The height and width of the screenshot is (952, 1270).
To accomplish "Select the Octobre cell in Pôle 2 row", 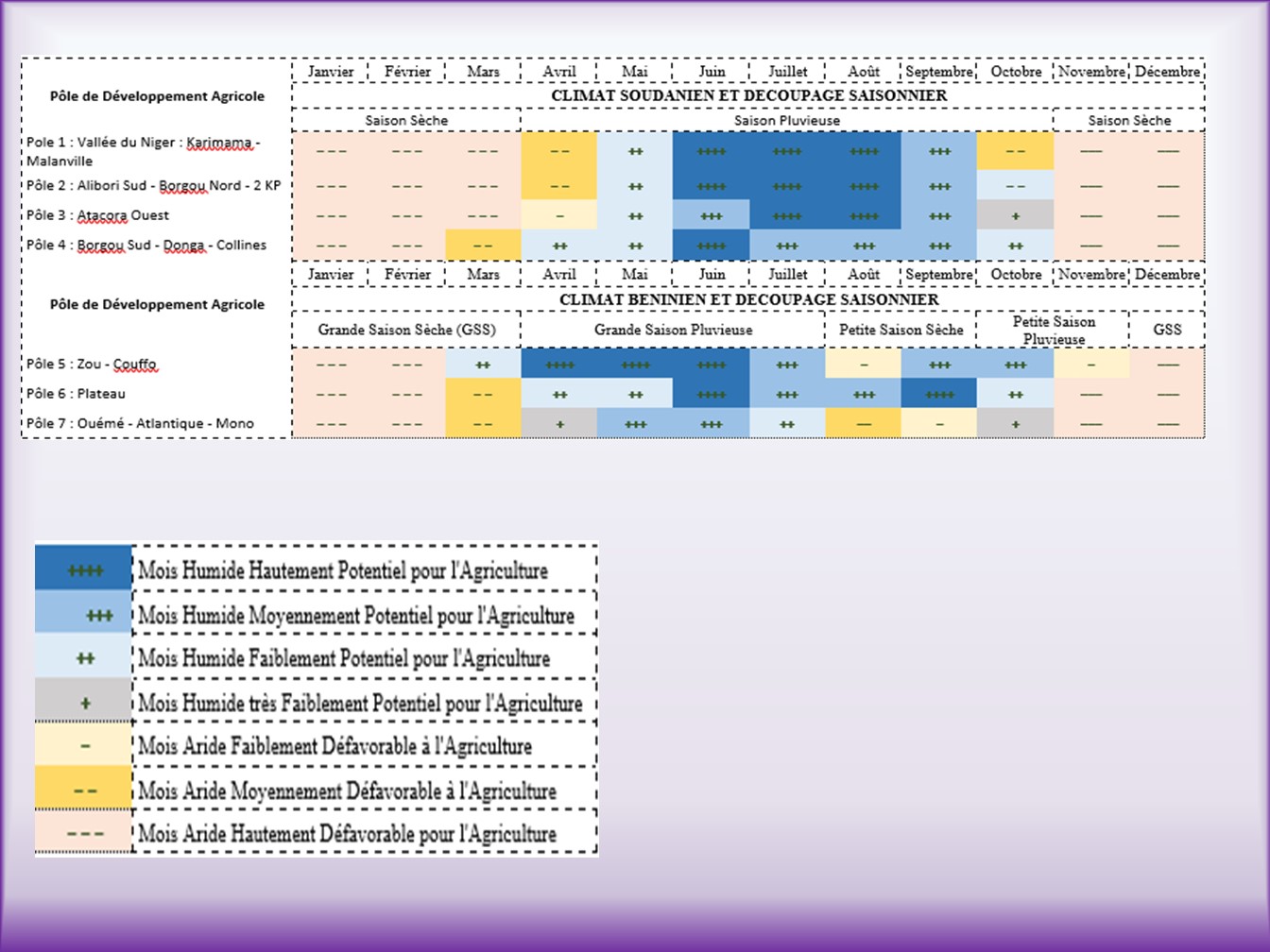I will point(1015,185).
